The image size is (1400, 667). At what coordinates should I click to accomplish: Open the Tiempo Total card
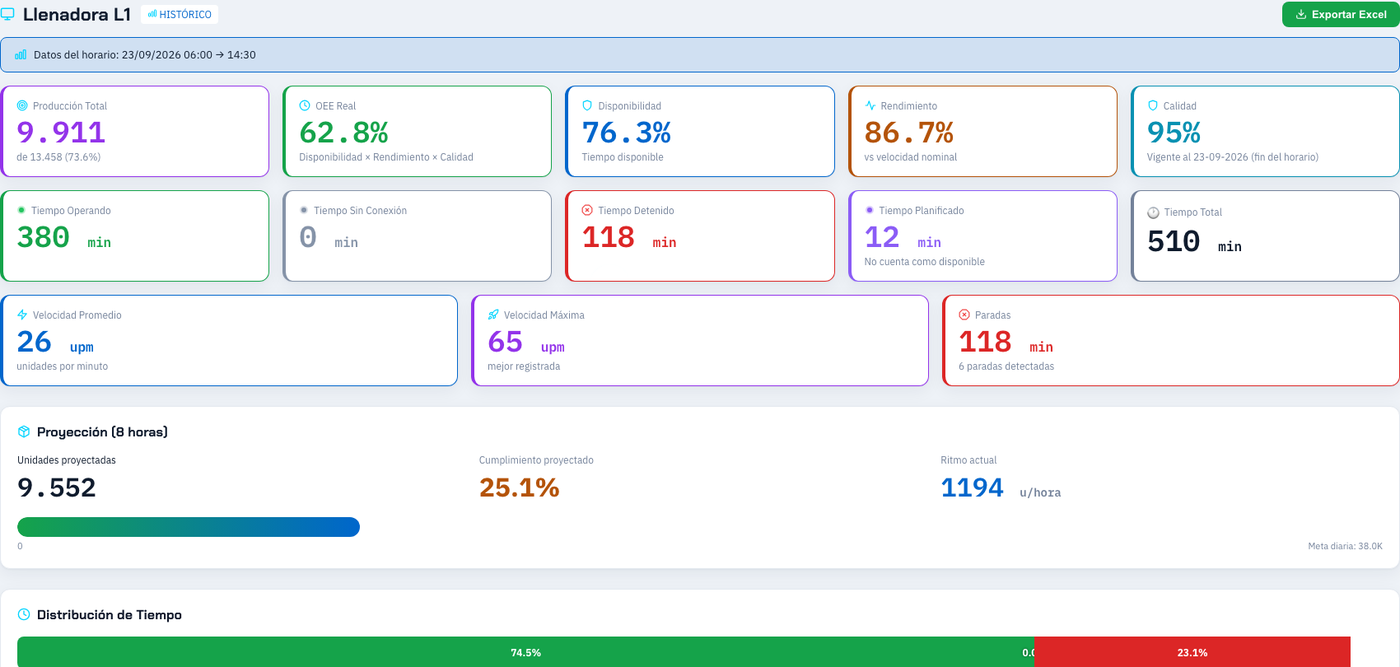pos(1265,236)
